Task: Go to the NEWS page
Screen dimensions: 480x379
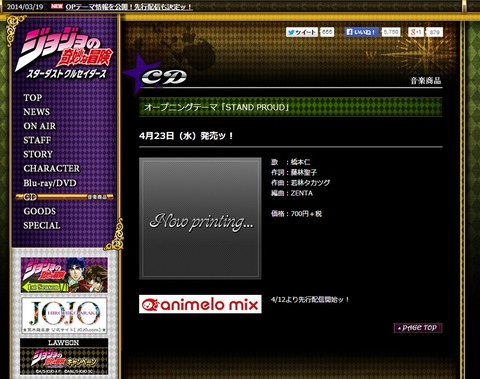Action: coord(36,112)
